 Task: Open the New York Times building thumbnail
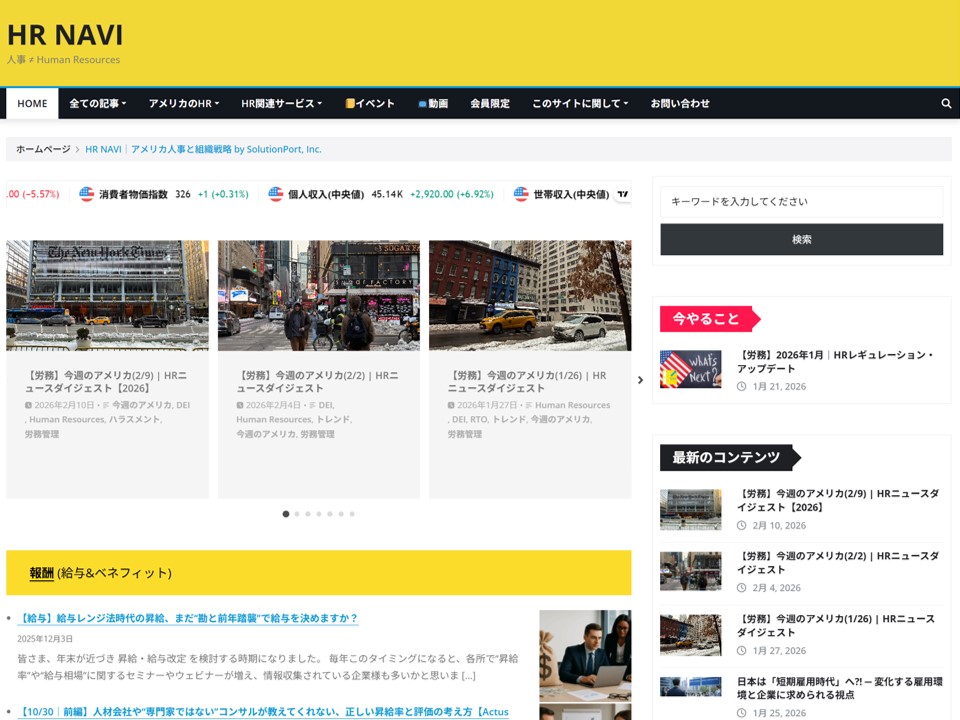coord(107,295)
